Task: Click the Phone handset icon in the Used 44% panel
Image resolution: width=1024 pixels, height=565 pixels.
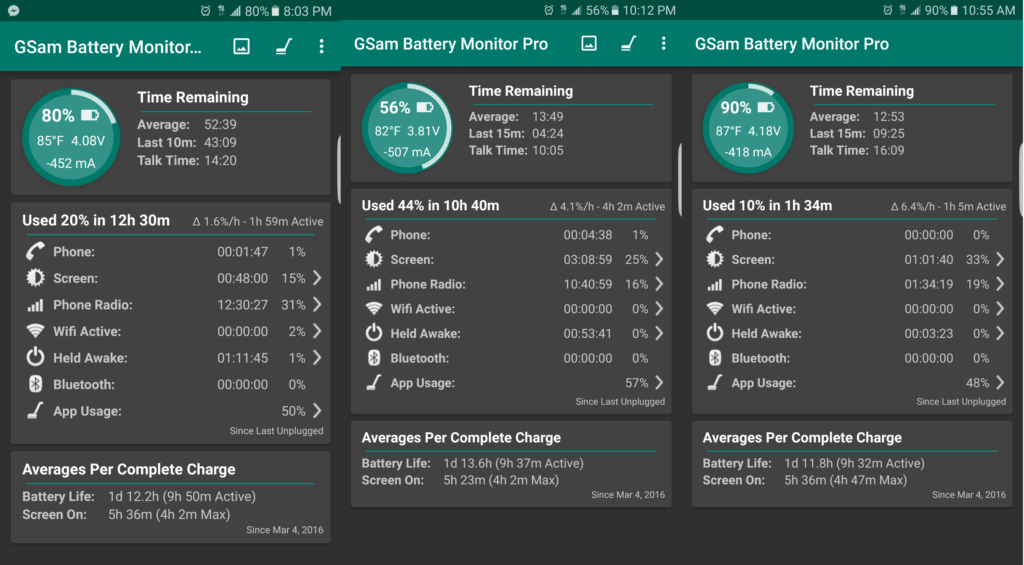Action: pyautogui.click(x=374, y=234)
